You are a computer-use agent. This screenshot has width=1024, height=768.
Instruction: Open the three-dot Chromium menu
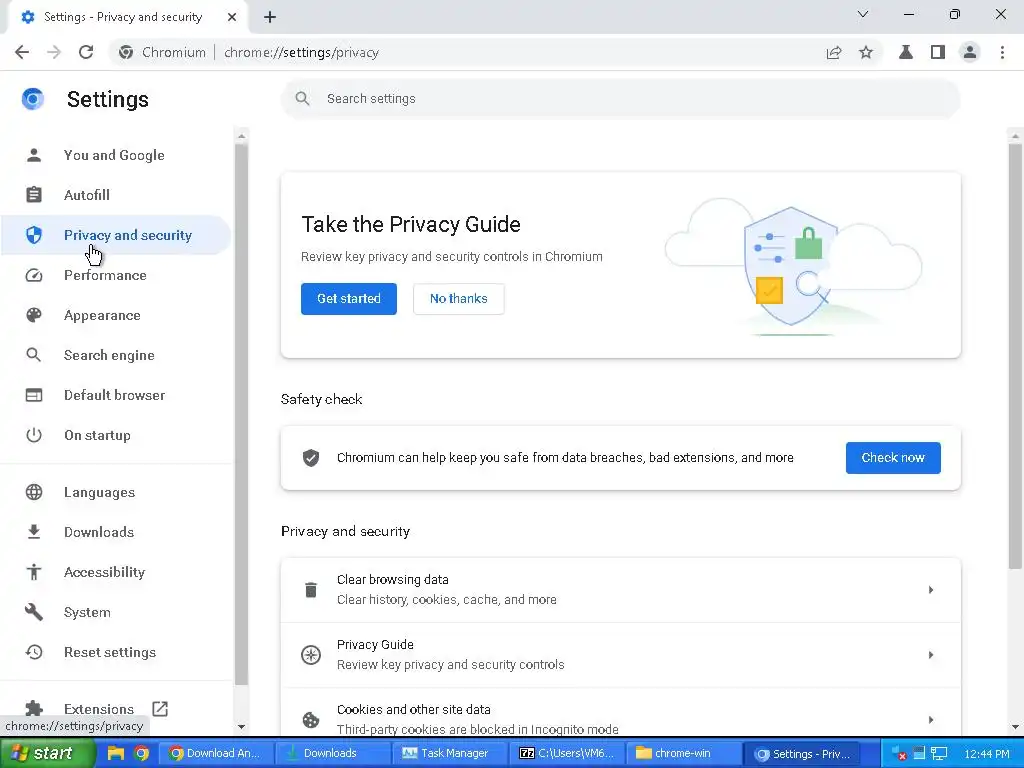click(x=1002, y=52)
